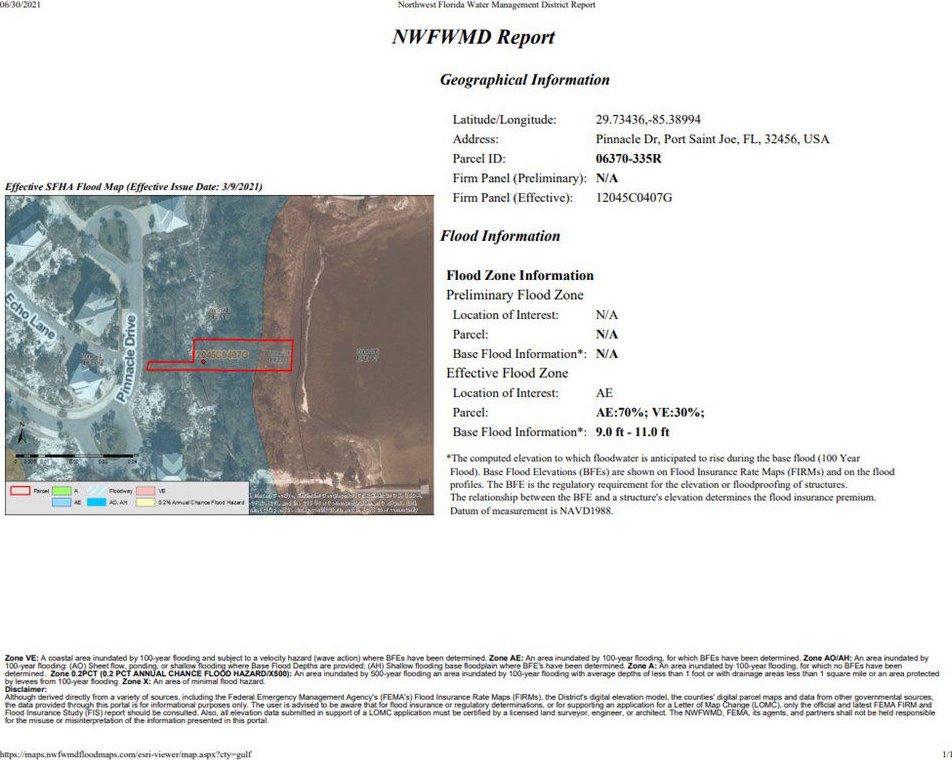Click the Parcel ID value 06370-335R

click(x=628, y=158)
